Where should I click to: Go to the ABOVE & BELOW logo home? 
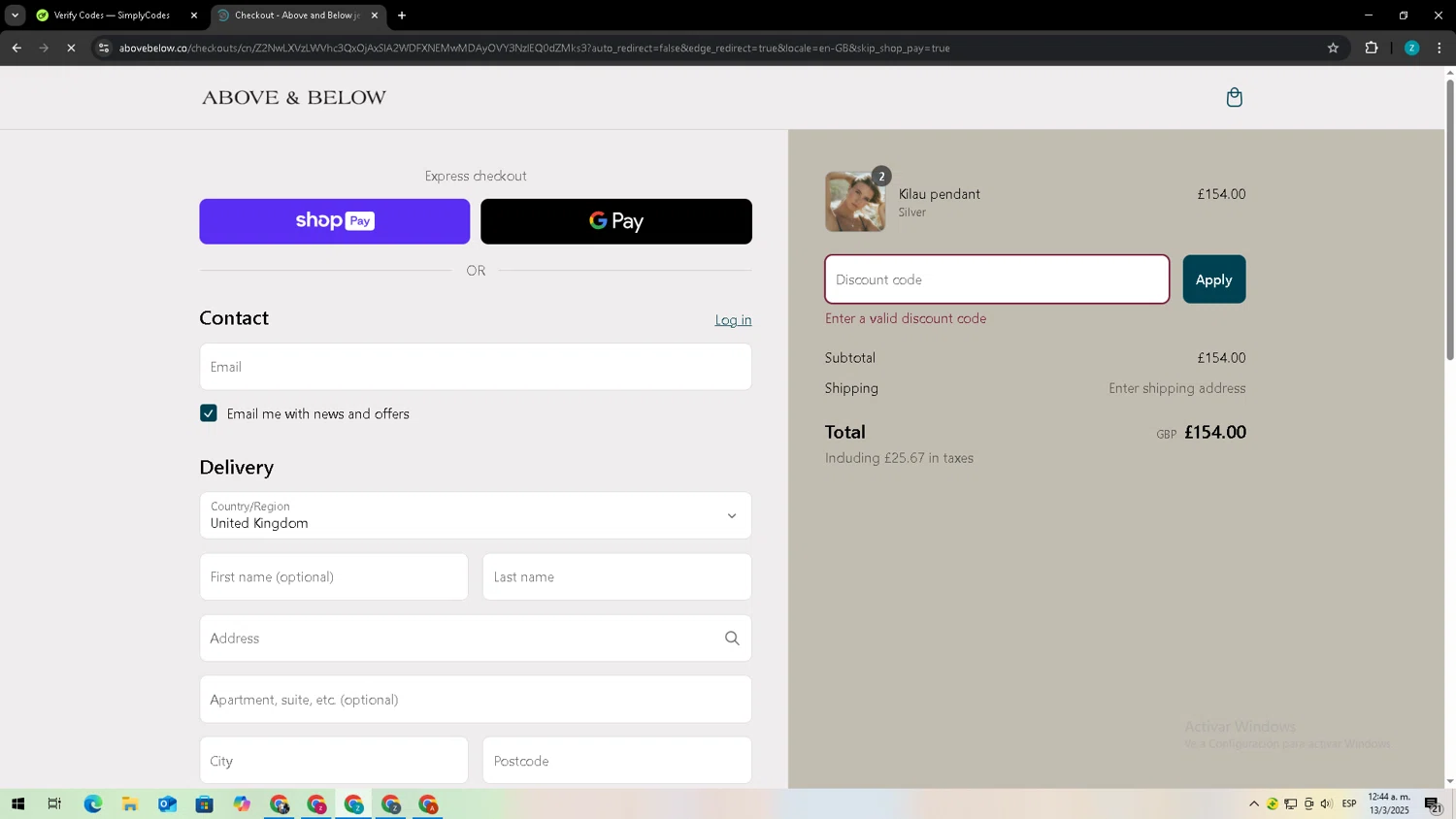pos(294,97)
